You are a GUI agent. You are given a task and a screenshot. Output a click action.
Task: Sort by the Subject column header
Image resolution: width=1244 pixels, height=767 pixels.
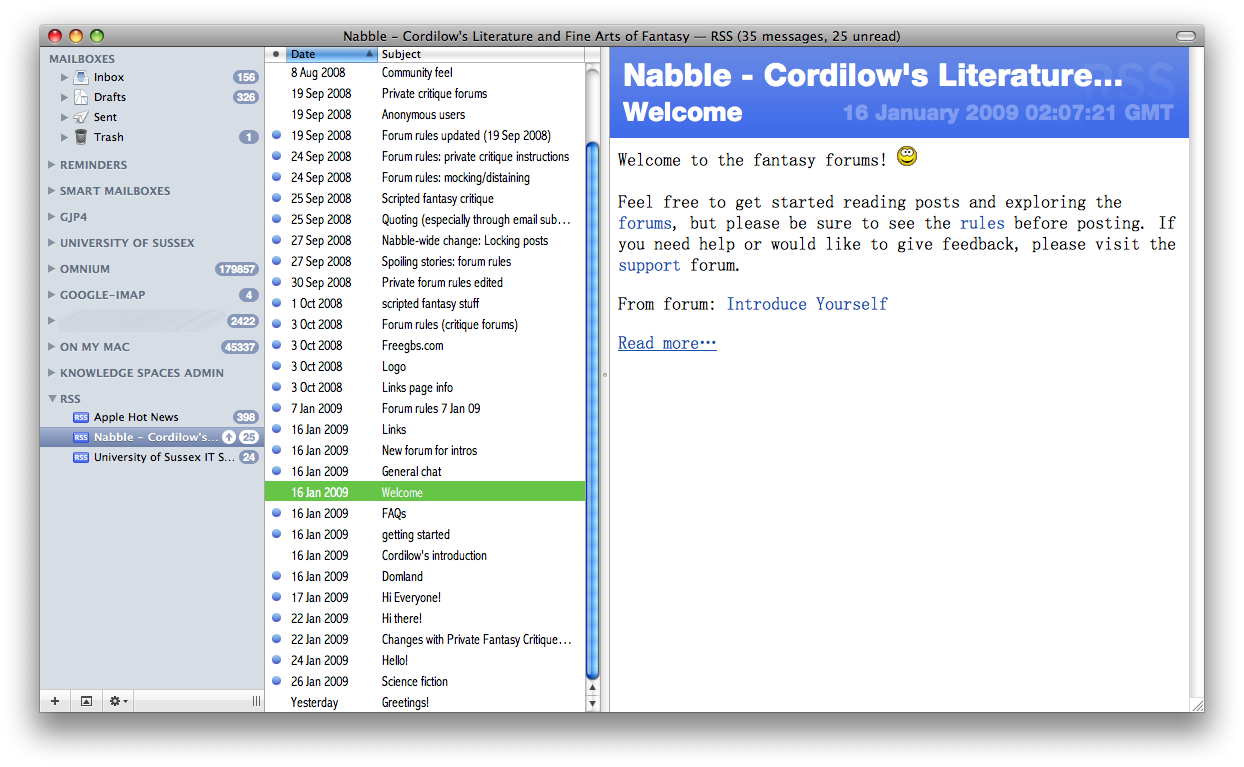coord(478,54)
